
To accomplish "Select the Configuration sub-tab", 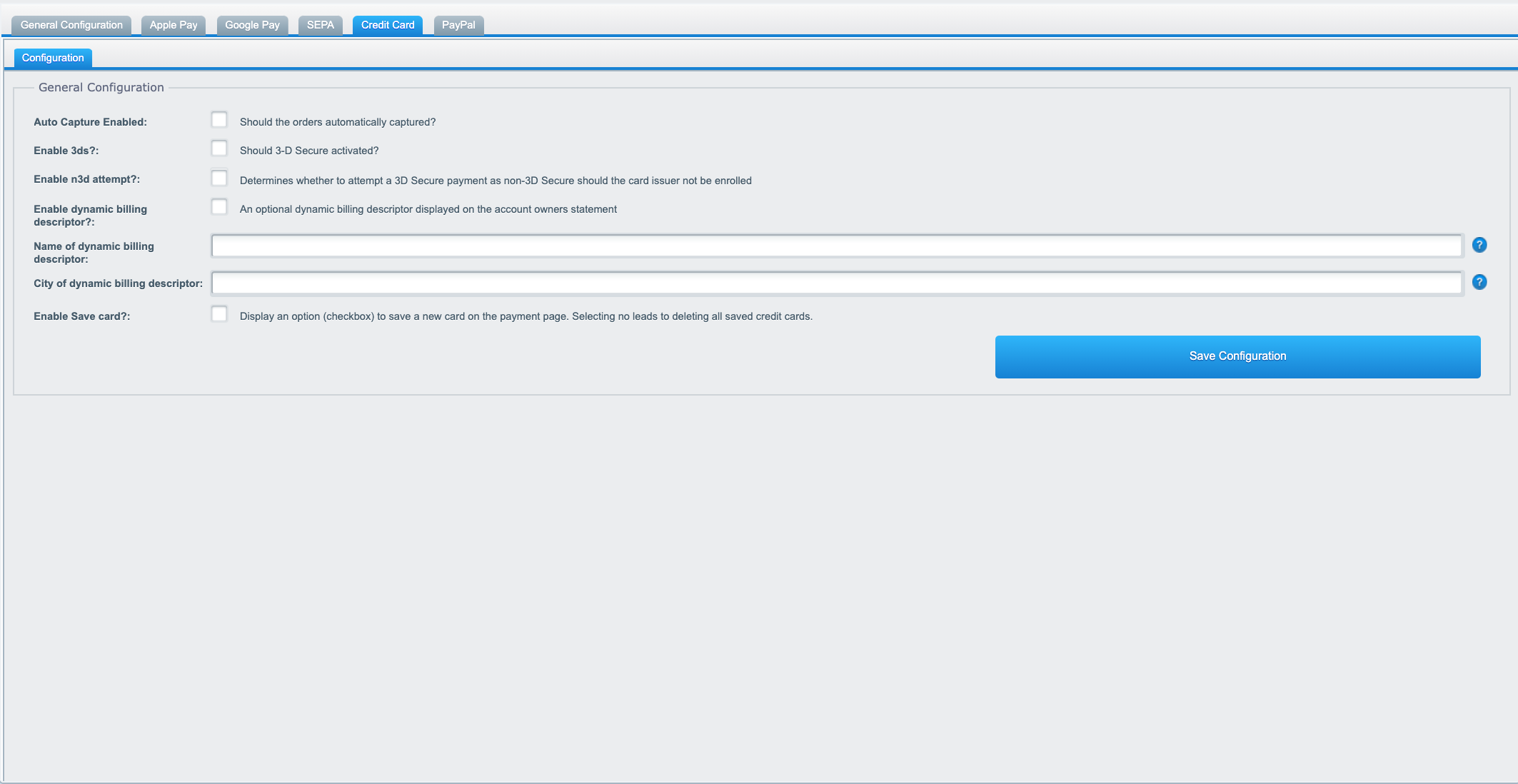I will [x=53, y=58].
